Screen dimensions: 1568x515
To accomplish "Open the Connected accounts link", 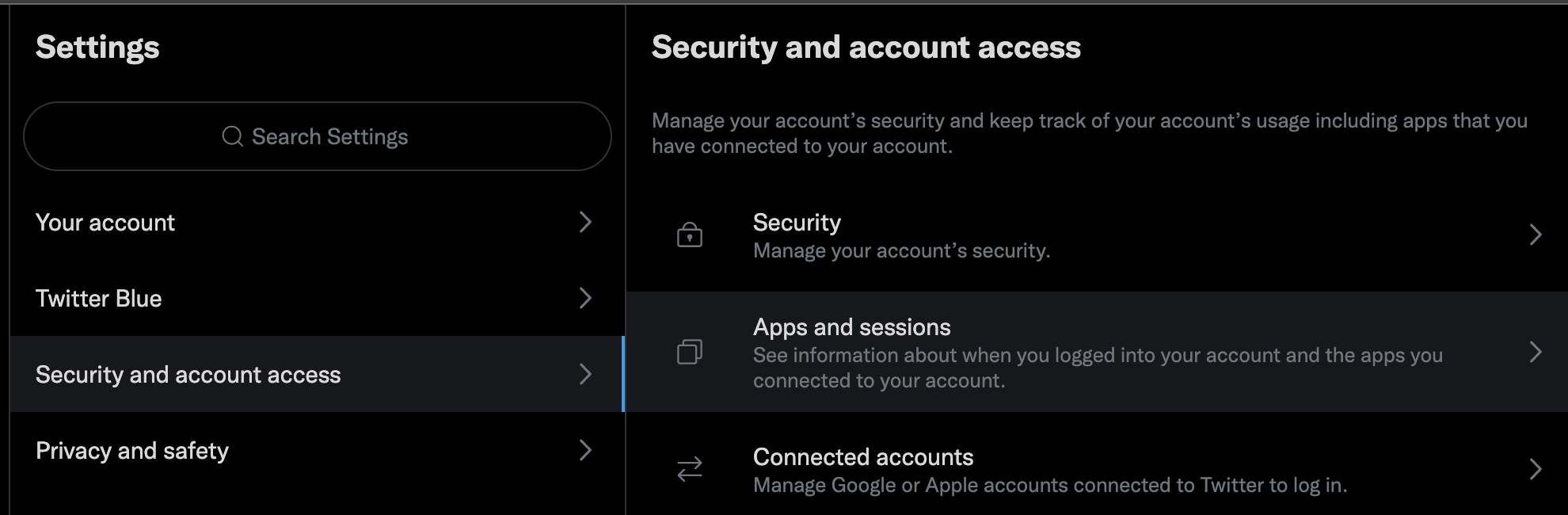I will click(863, 457).
